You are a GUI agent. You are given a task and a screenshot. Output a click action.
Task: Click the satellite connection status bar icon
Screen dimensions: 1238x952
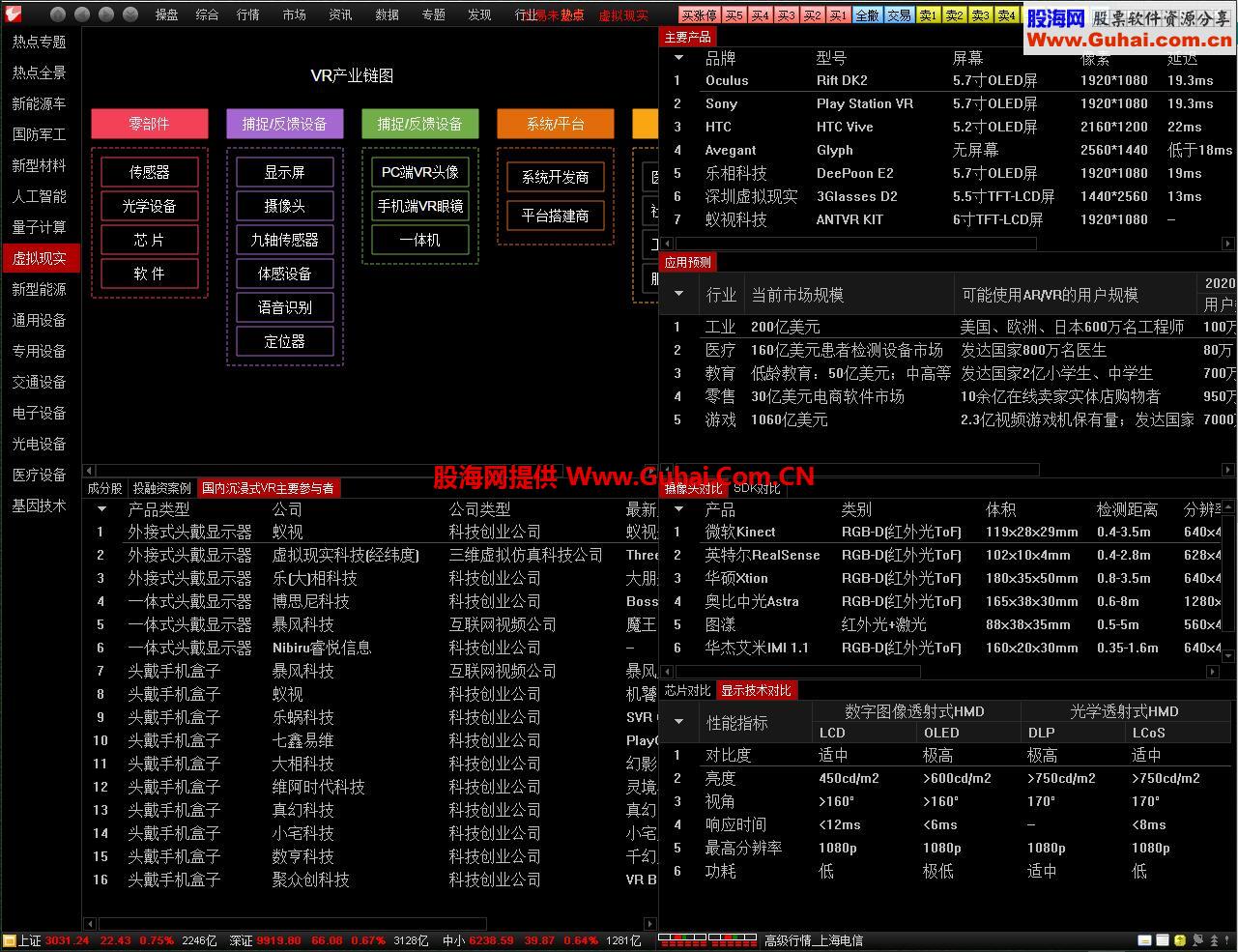pos(1197,940)
